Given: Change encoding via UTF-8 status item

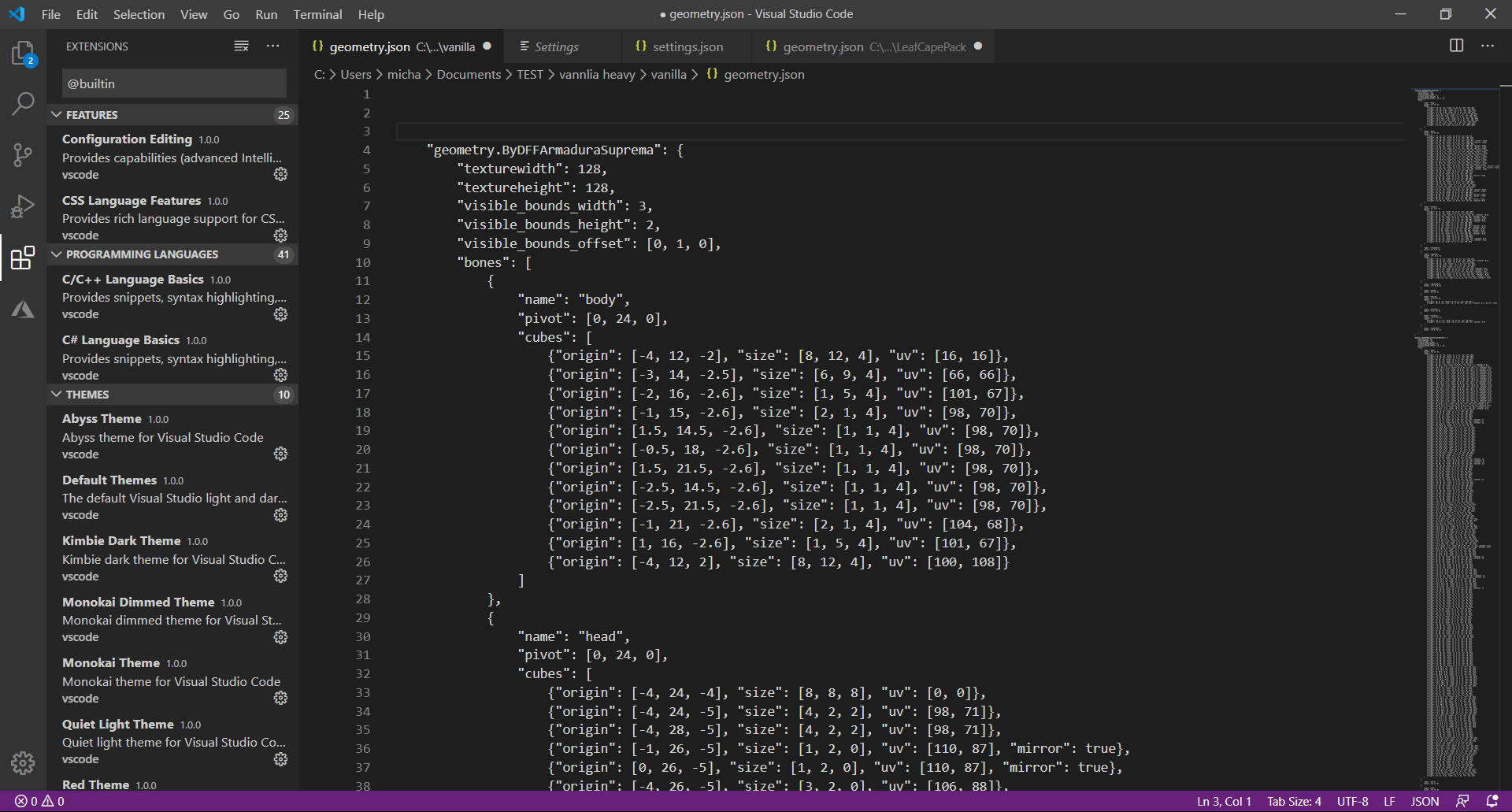Looking at the screenshot, I should pos(1352,801).
